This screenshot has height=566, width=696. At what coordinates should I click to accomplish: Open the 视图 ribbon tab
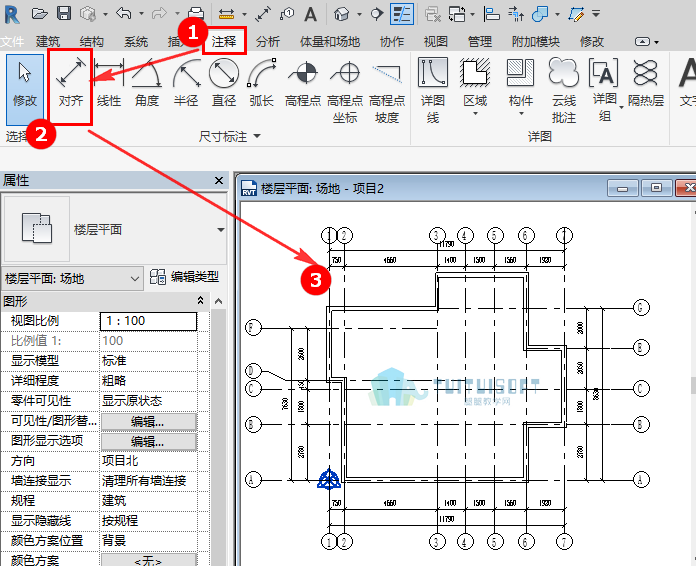(x=436, y=42)
